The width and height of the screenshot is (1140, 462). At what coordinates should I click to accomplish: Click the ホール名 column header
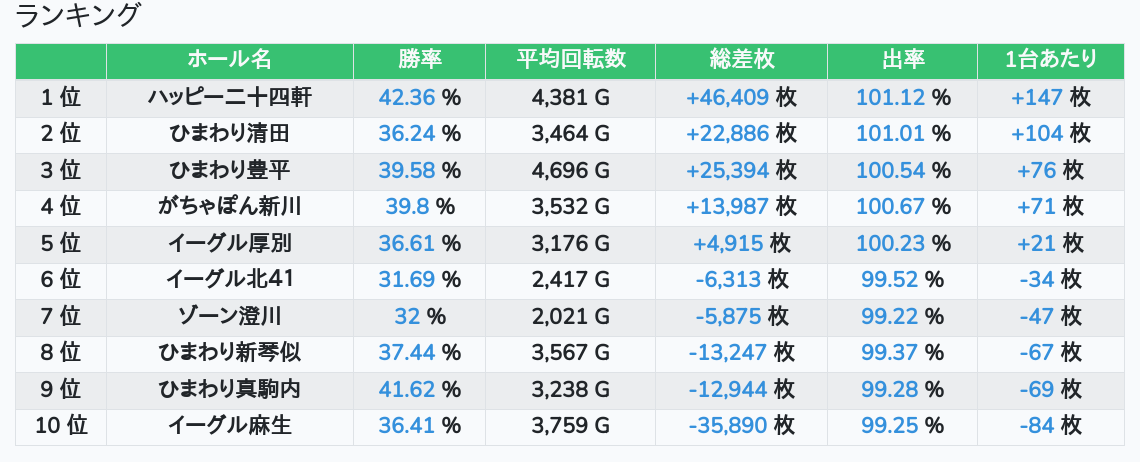(229, 60)
